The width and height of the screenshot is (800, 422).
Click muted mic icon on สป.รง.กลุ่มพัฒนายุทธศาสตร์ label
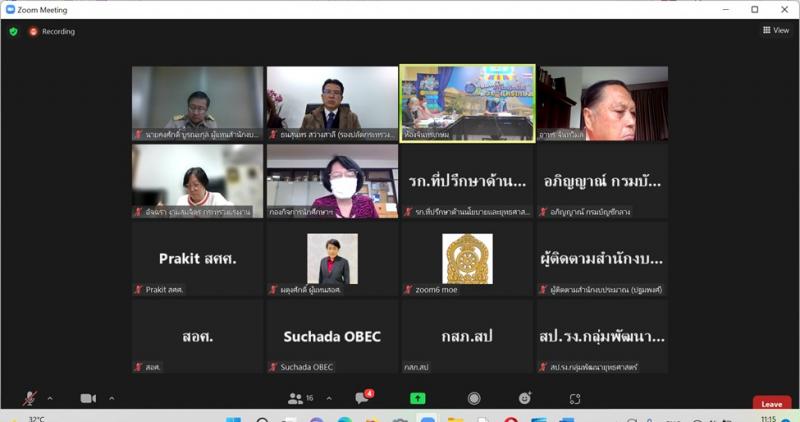(x=543, y=367)
